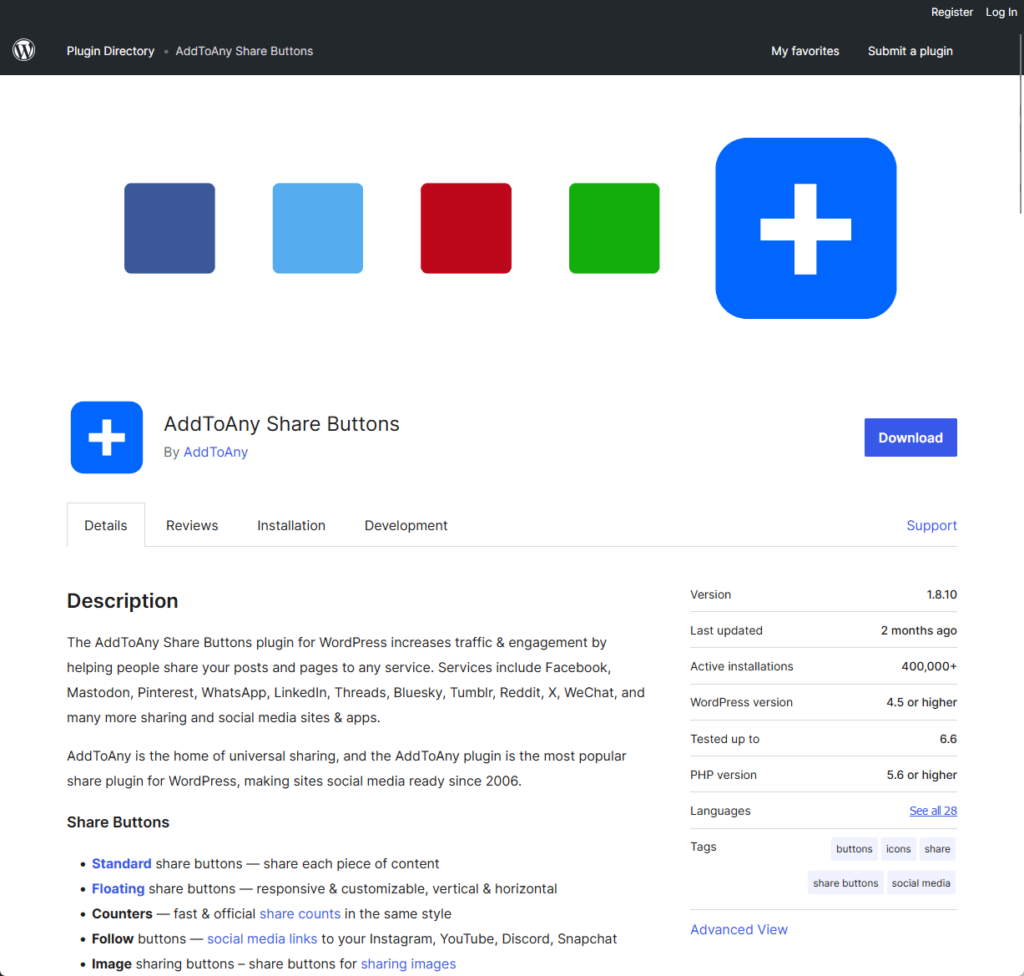
Task: Click the large blue plus banner icon
Action: (x=805, y=228)
